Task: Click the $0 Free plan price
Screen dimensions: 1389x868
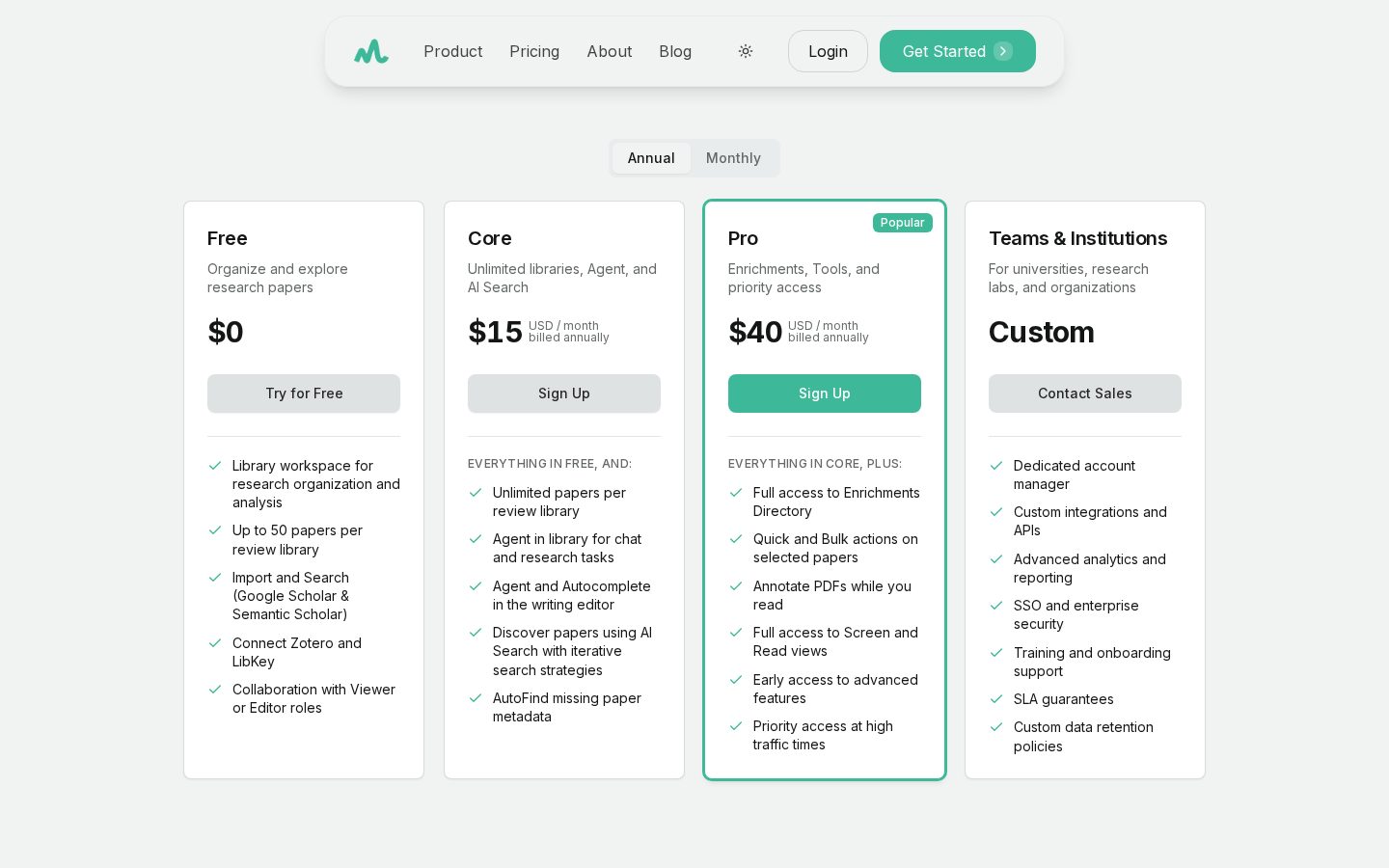Action: pos(226,332)
